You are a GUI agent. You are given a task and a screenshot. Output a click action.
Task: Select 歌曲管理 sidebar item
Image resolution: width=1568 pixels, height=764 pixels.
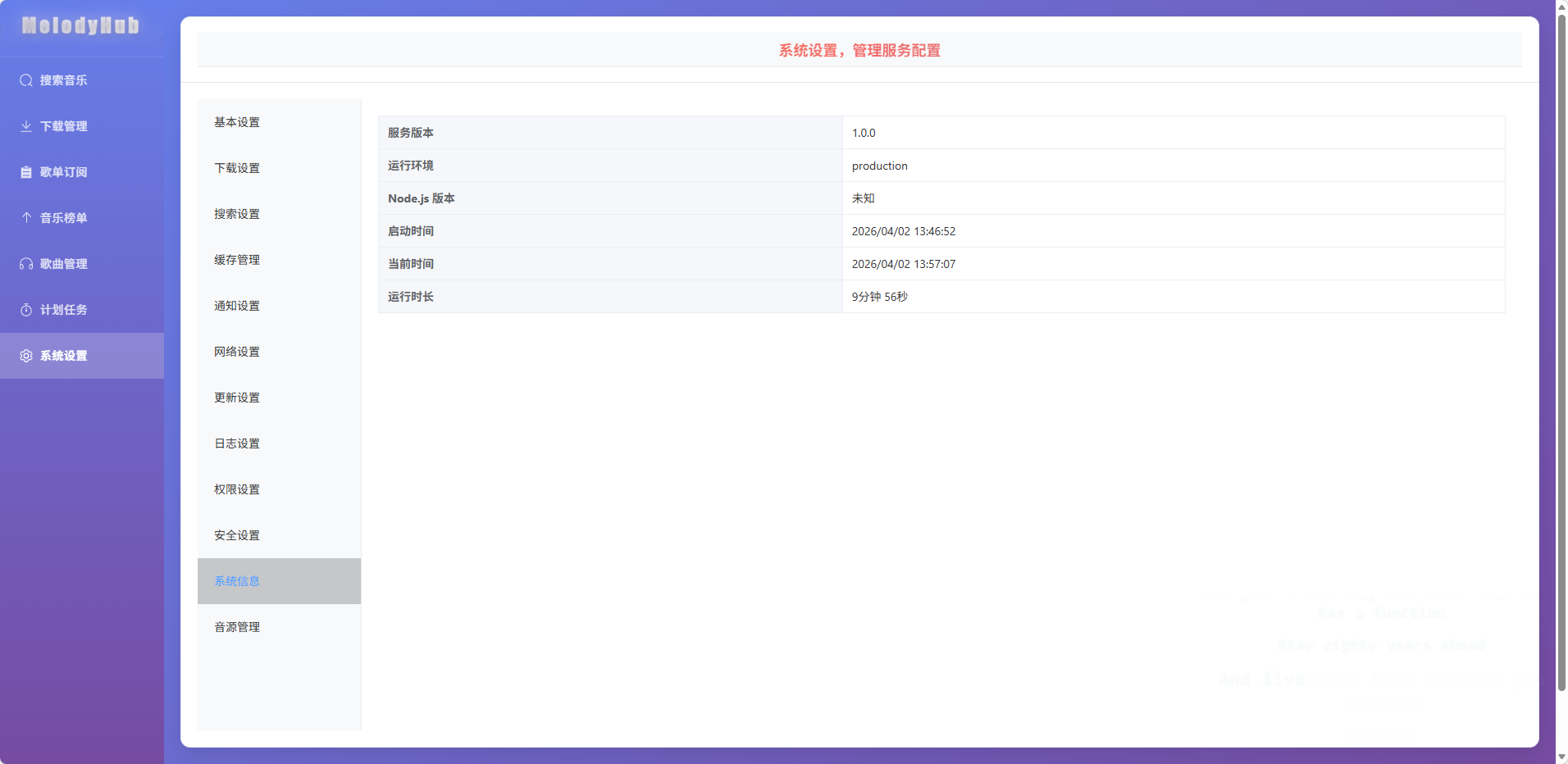[82, 264]
